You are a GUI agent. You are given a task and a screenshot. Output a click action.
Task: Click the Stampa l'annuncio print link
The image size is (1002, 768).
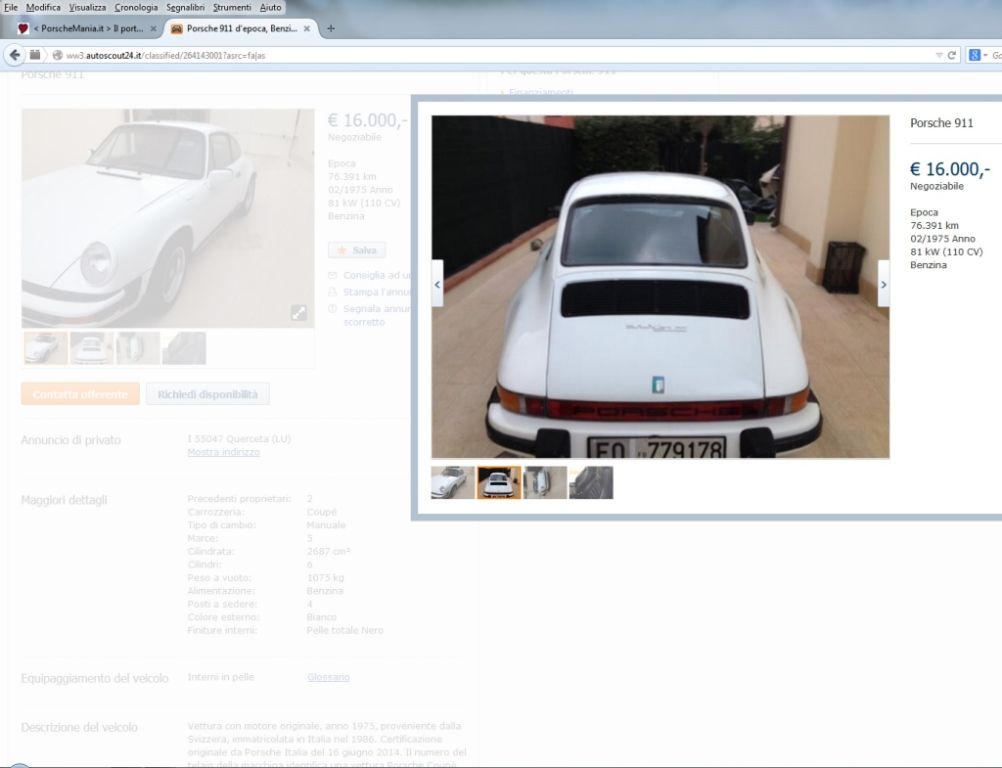[x=377, y=292]
